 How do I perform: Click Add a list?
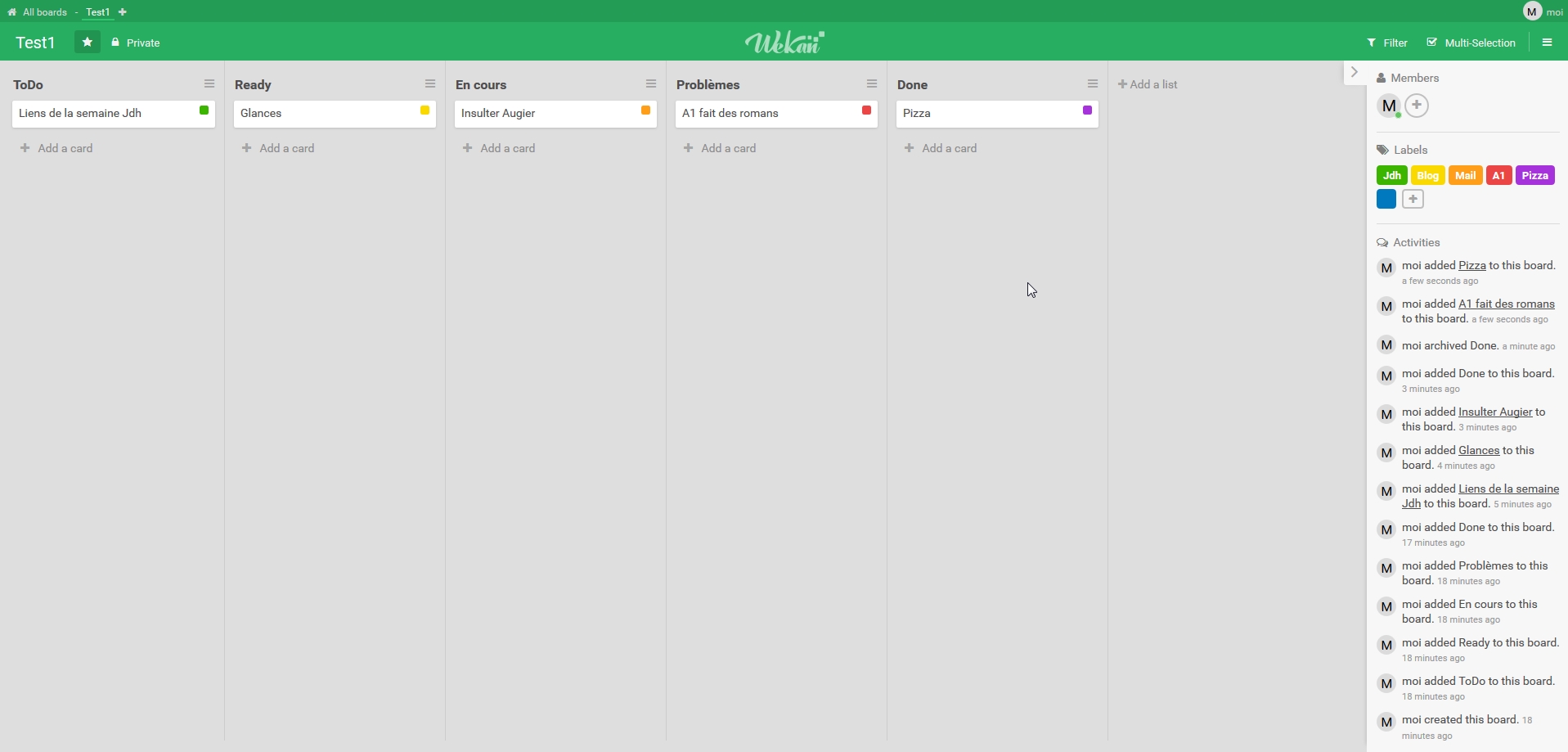pyautogui.click(x=1148, y=84)
